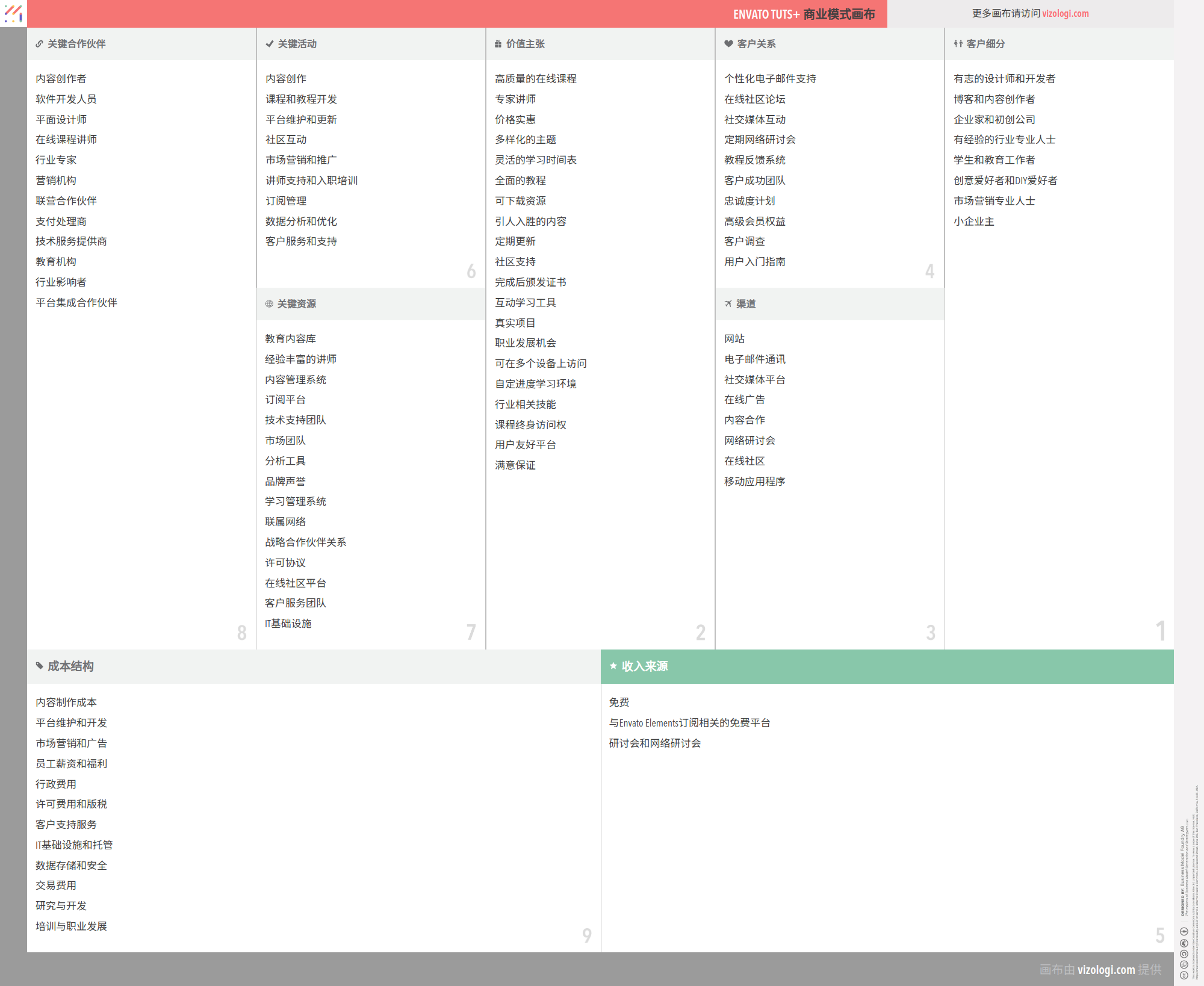
Task: Click 个性化电子邮件支持 in customer relationships
Action: click(x=770, y=79)
